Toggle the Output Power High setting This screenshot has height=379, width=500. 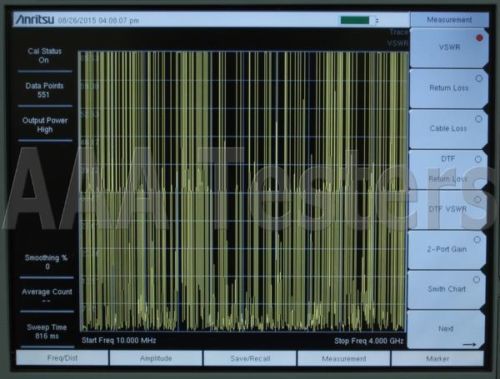click(45, 125)
